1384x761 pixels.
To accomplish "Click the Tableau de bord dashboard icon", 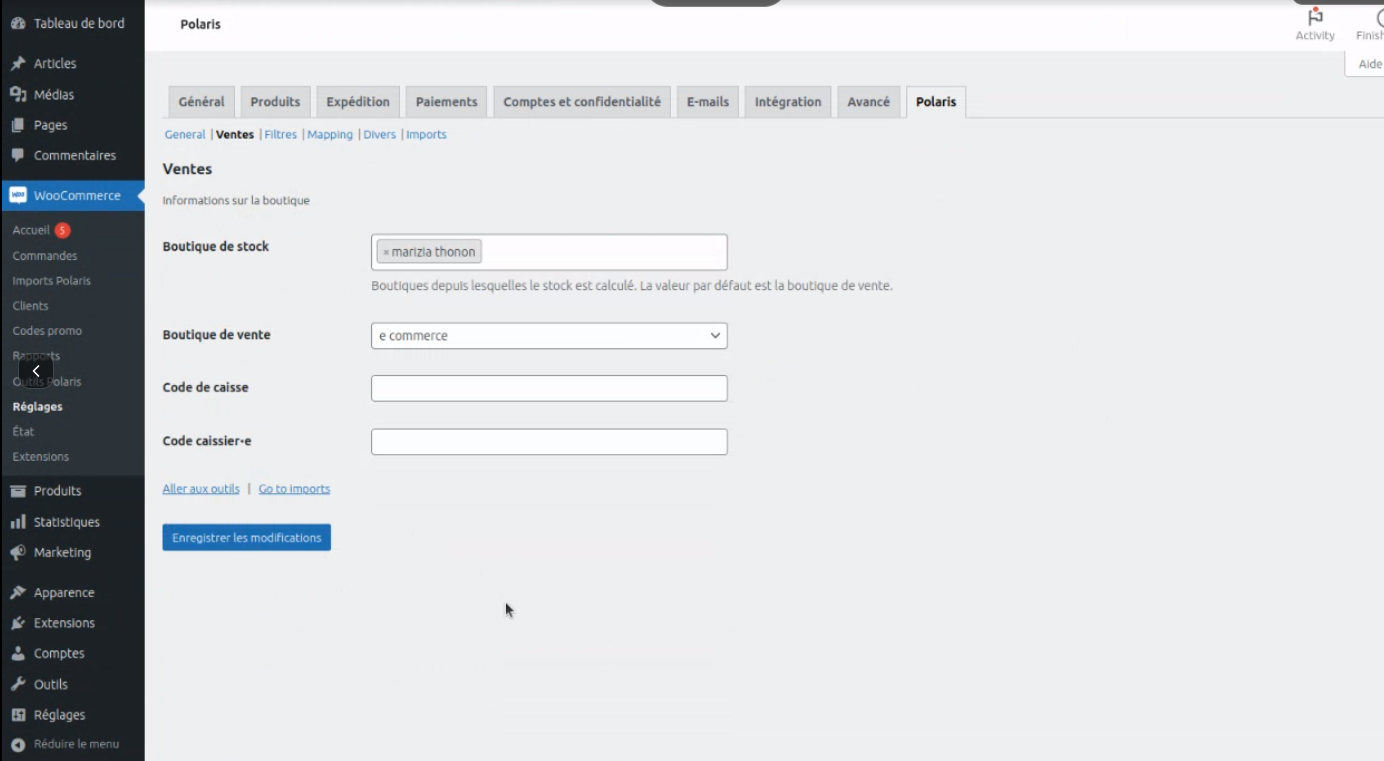I will coord(18,24).
